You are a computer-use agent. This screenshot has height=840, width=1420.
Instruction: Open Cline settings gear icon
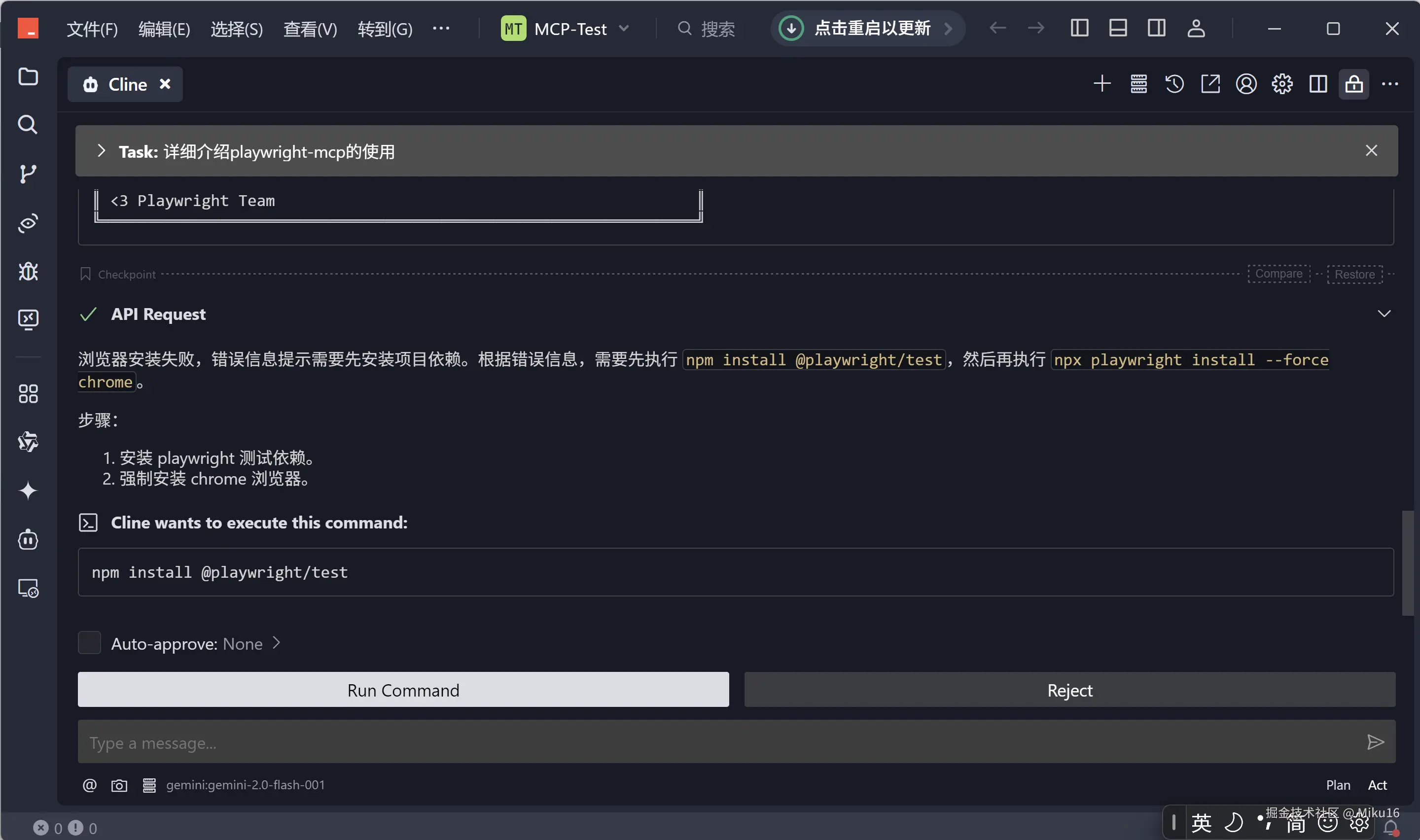click(x=1282, y=84)
